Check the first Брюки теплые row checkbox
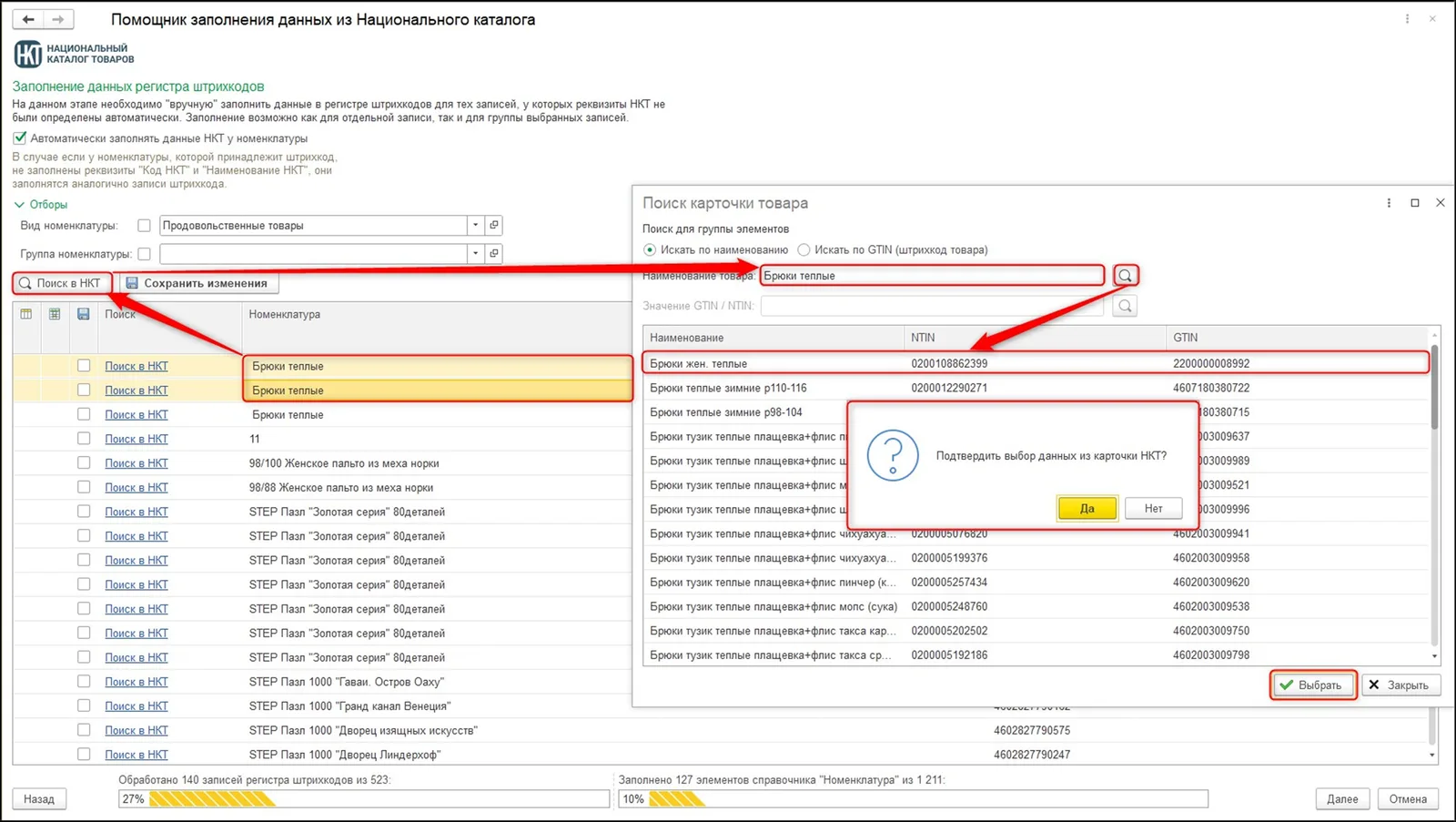1456x822 pixels. (x=84, y=366)
